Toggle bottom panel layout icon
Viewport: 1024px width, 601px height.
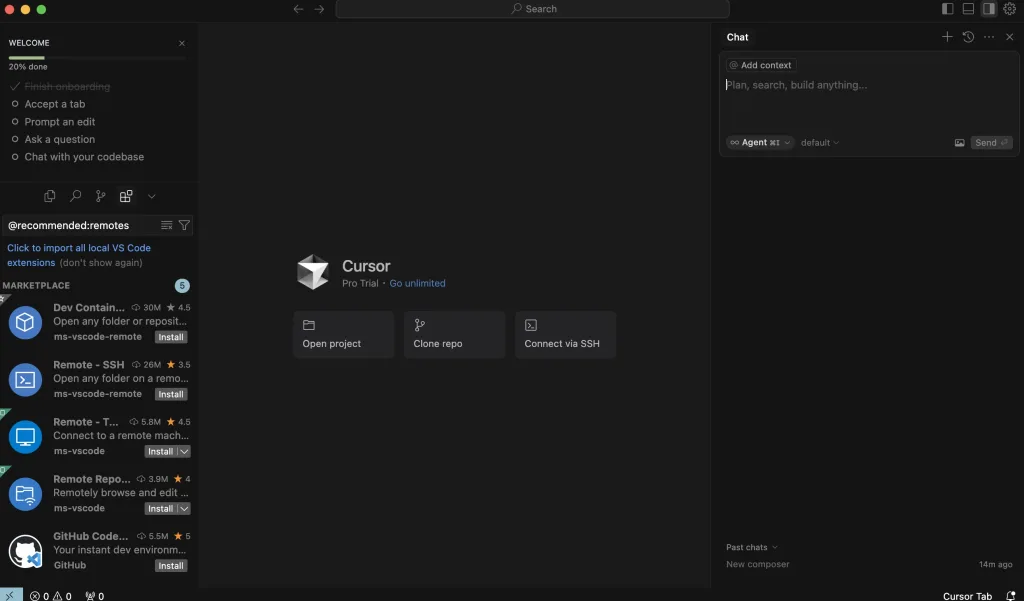click(x=968, y=8)
